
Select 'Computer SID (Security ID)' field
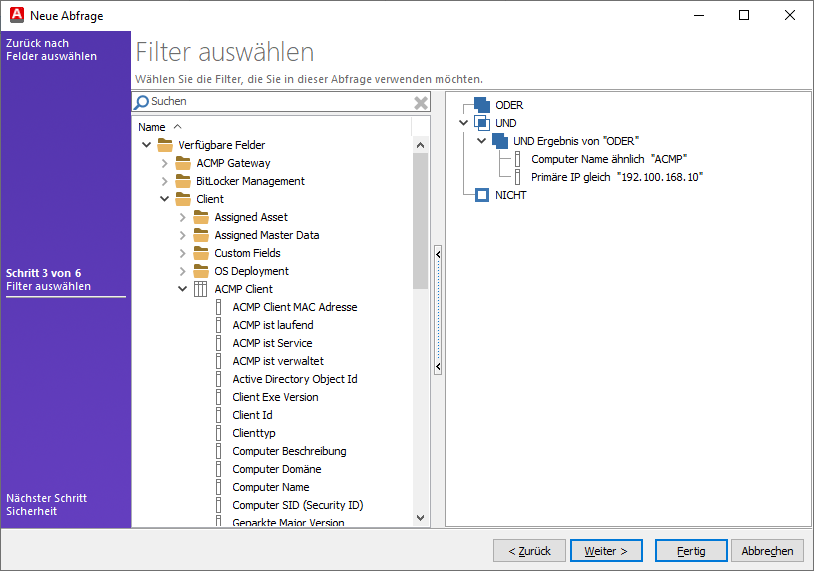(297, 505)
